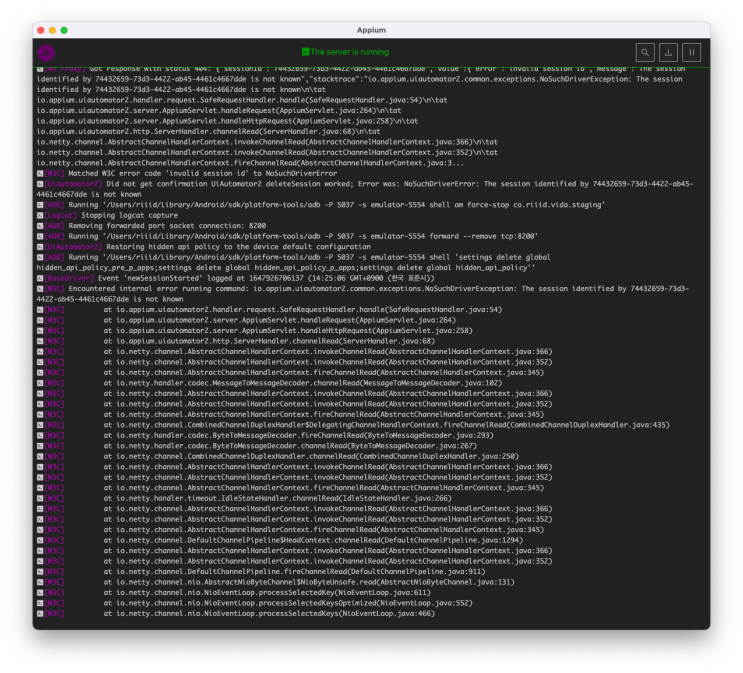Select stack line "NioEventLoop.java:552"

[255, 603]
